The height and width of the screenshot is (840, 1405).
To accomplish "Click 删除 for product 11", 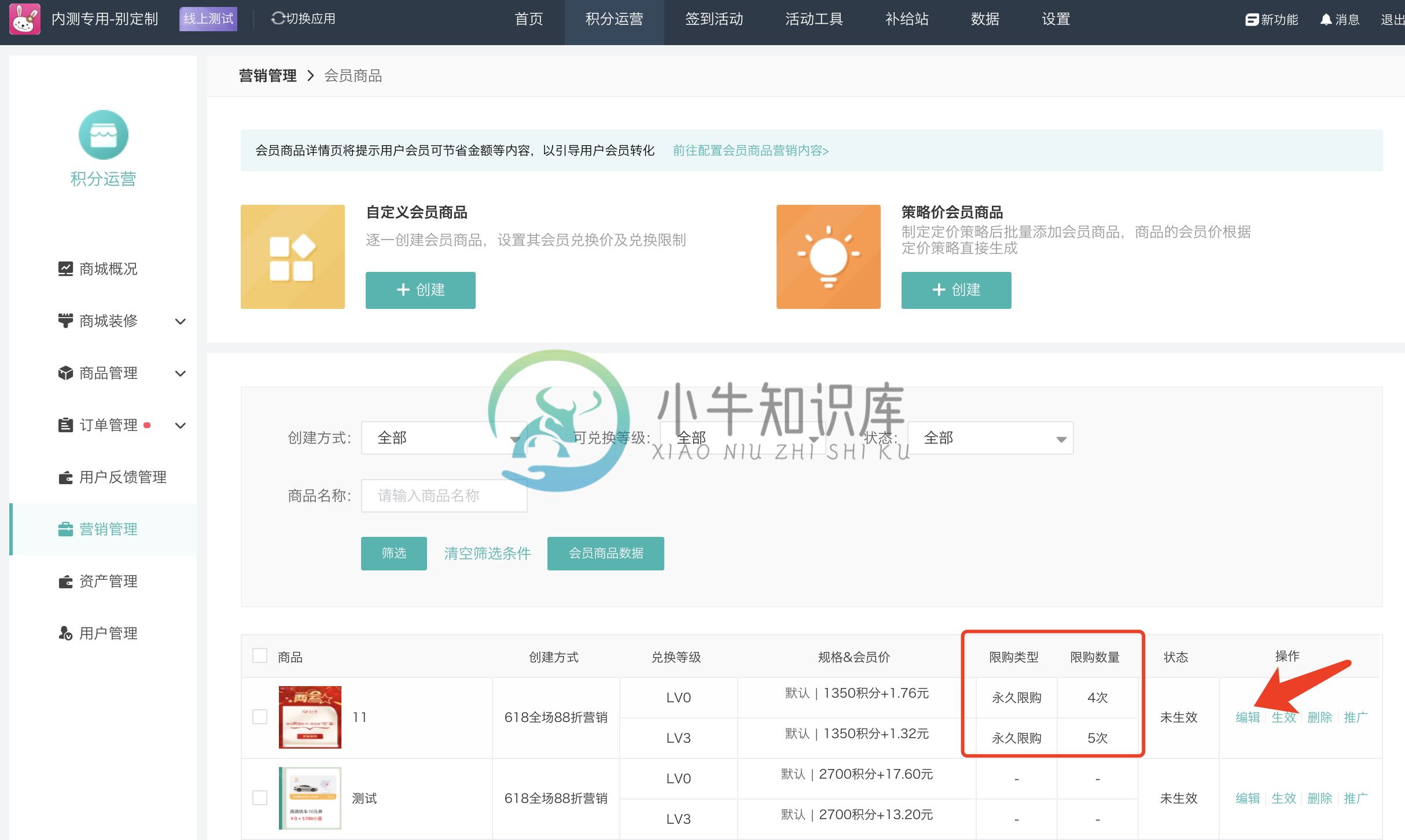I will pyautogui.click(x=1319, y=717).
